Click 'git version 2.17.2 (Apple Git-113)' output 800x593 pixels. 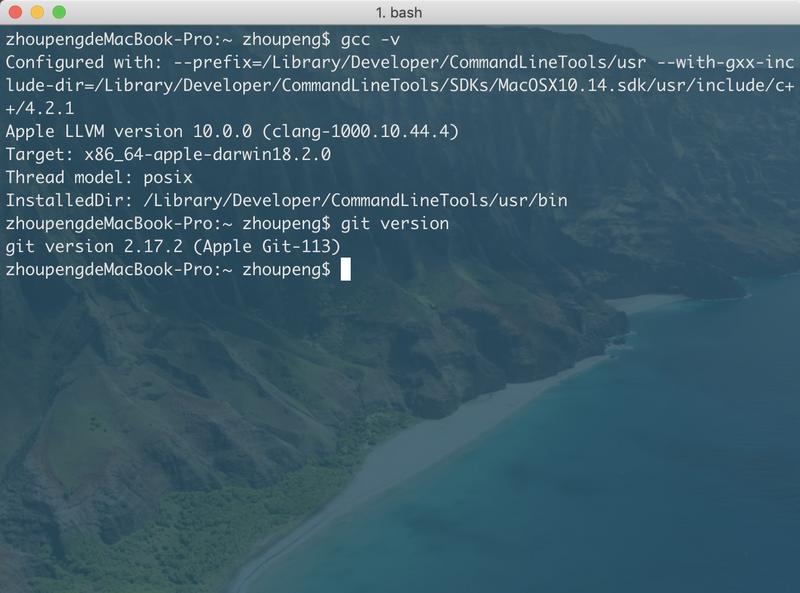coord(173,246)
